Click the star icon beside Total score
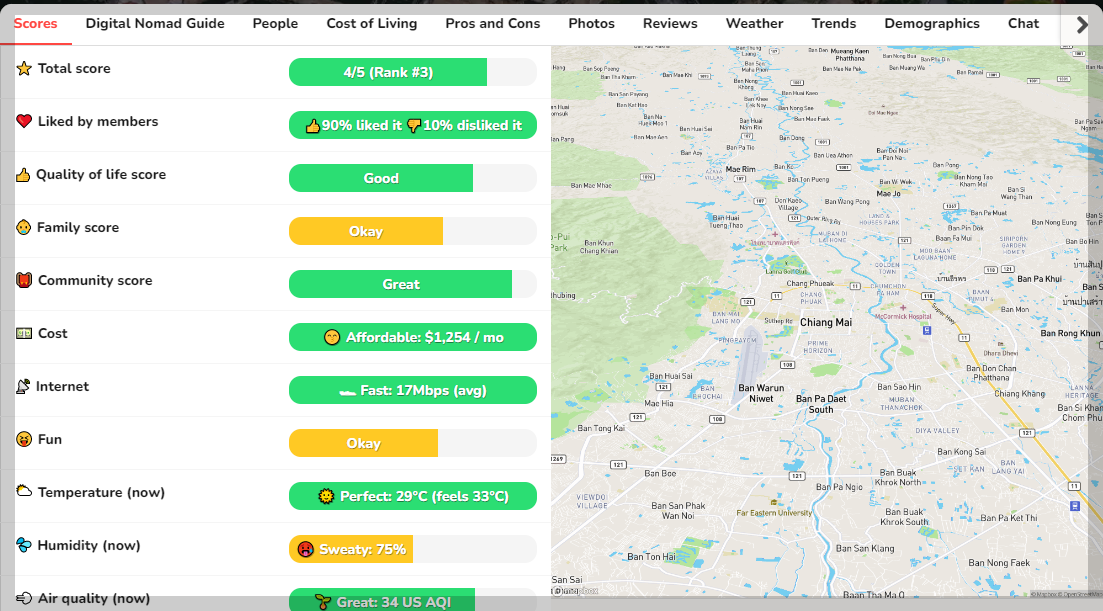The height and width of the screenshot is (611, 1103). [x=24, y=68]
